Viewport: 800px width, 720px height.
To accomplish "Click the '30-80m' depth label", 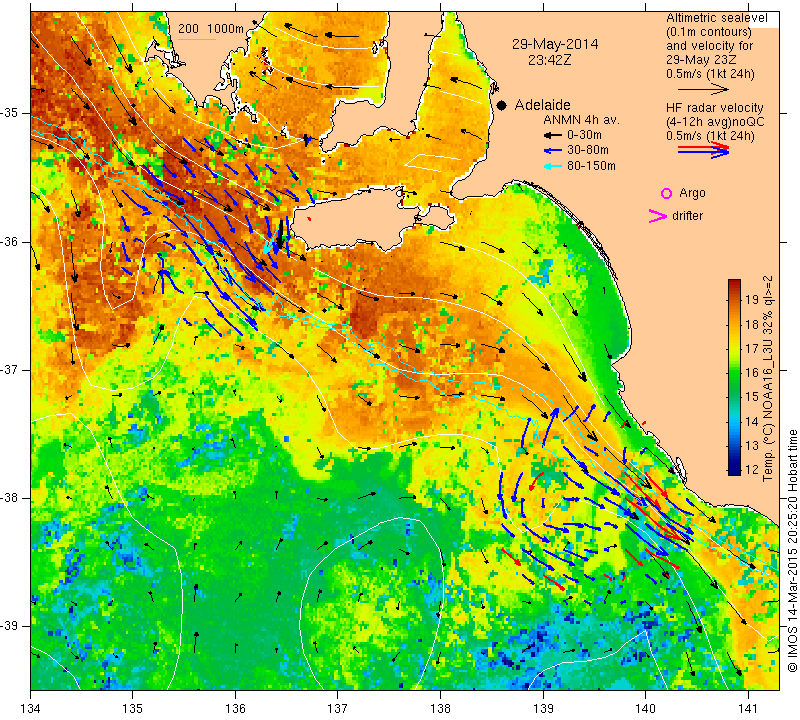I will pyautogui.click(x=588, y=151).
